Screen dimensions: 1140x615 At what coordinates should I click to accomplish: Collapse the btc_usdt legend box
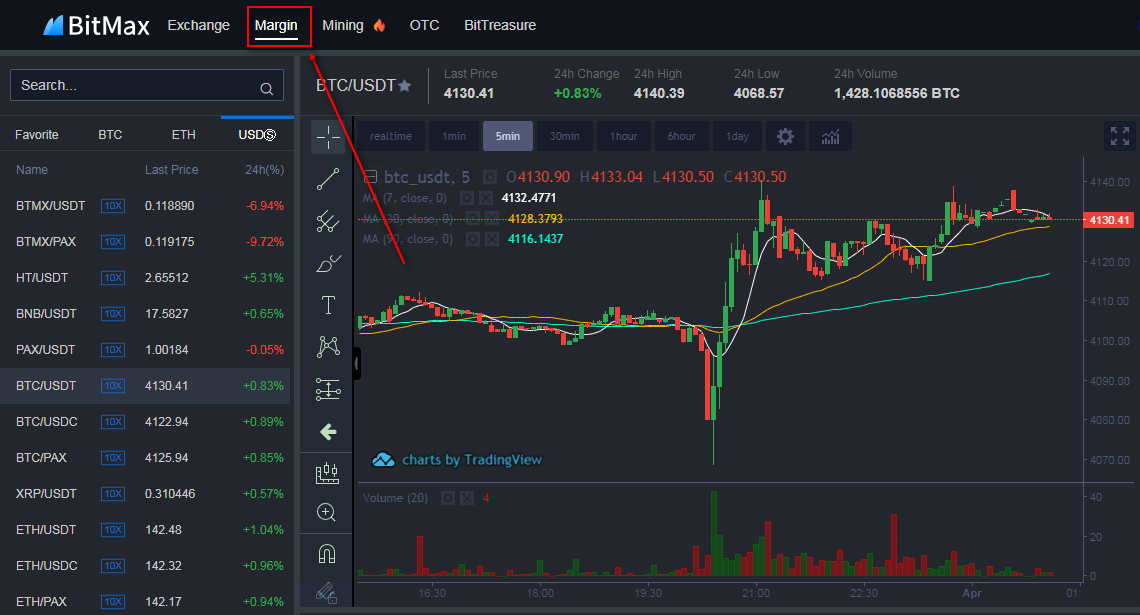tap(371, 177)
